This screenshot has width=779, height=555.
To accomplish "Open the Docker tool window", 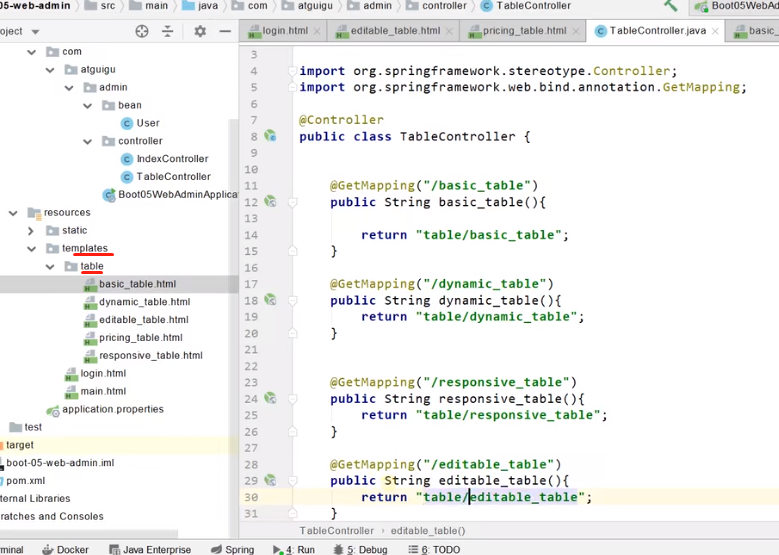I will click(66, 549).
